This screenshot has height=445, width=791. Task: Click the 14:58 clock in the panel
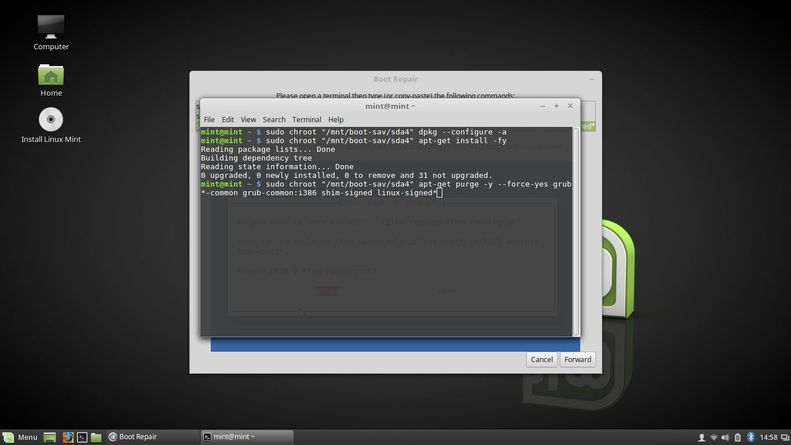[x=769, y=437]
